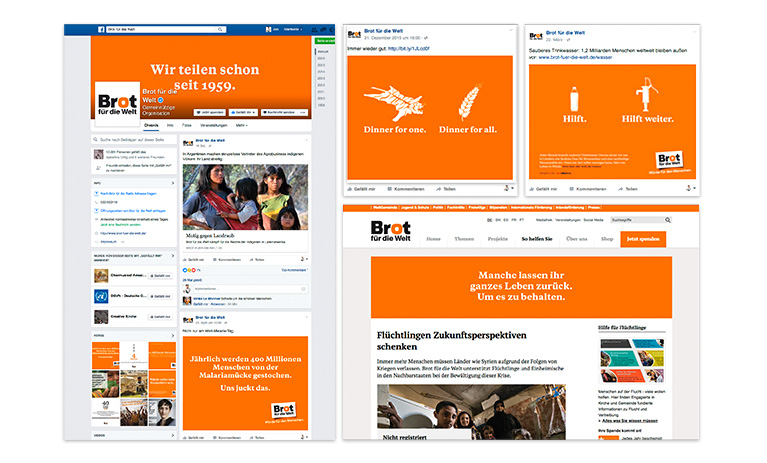Screen dimensions: 767x463
Task: Open the Top-Kommentare sorting dropdown
Action: [294, 270]
